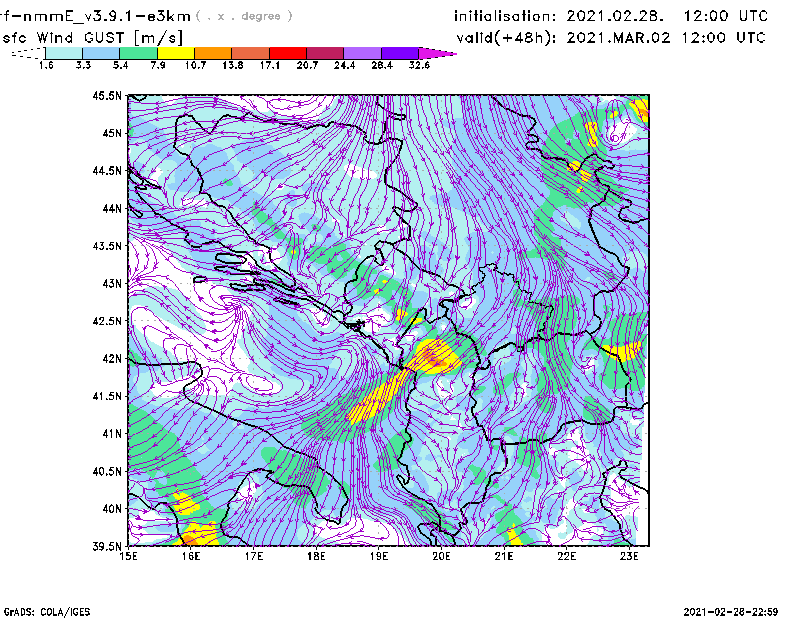Click the 23E longitude label
The width and height of the screenshot is (800, 618).
click(x=629, y=556)
